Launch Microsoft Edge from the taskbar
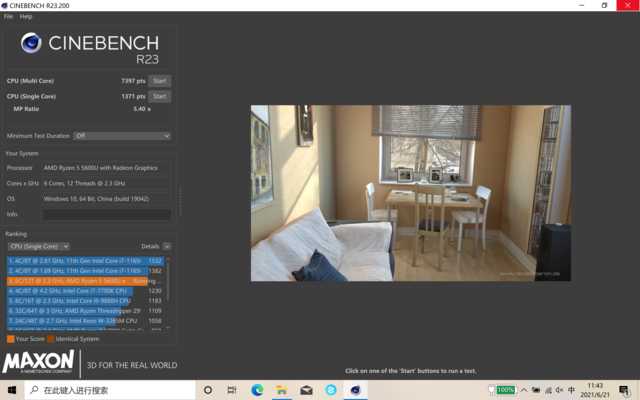Screen dimensions: 640x400 [x=257, y=390]
